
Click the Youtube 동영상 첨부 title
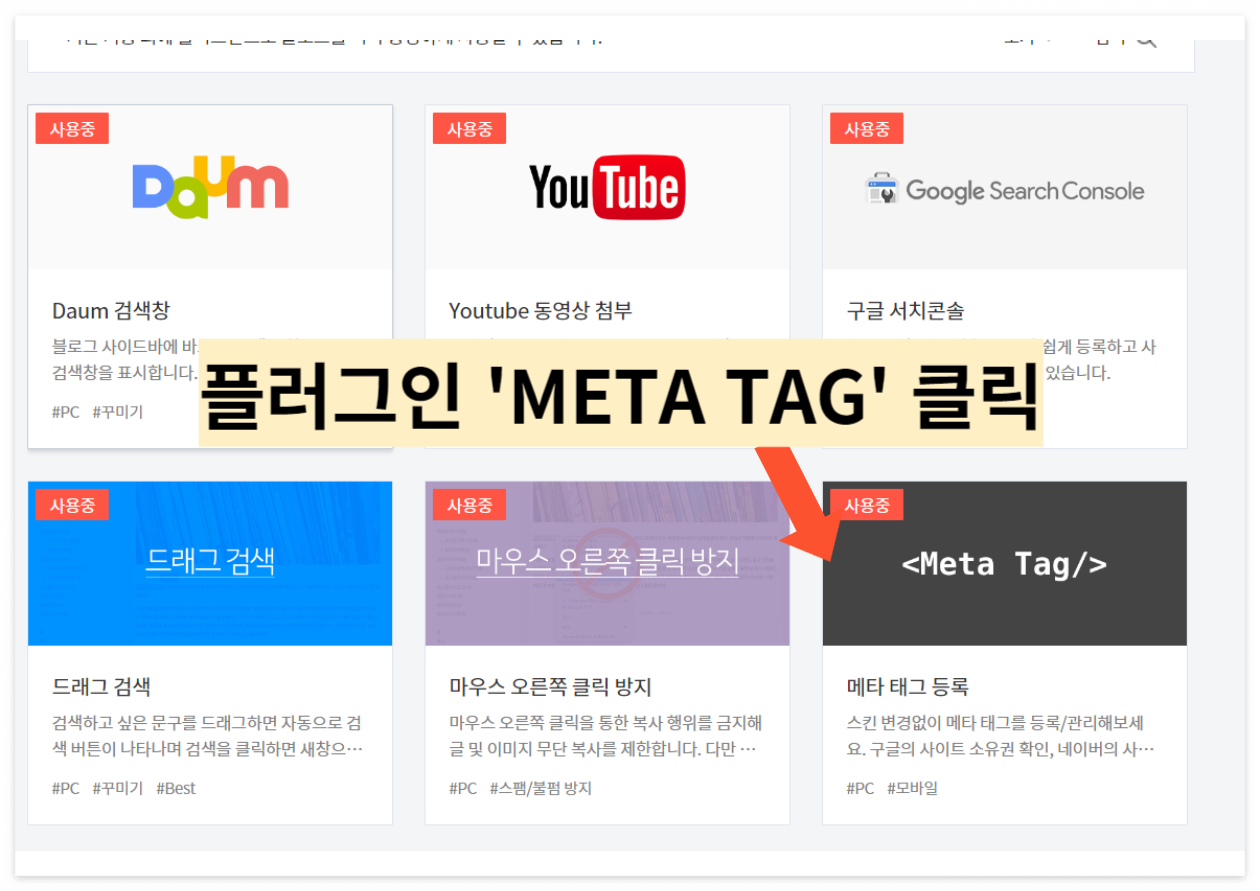coord(541,311)
